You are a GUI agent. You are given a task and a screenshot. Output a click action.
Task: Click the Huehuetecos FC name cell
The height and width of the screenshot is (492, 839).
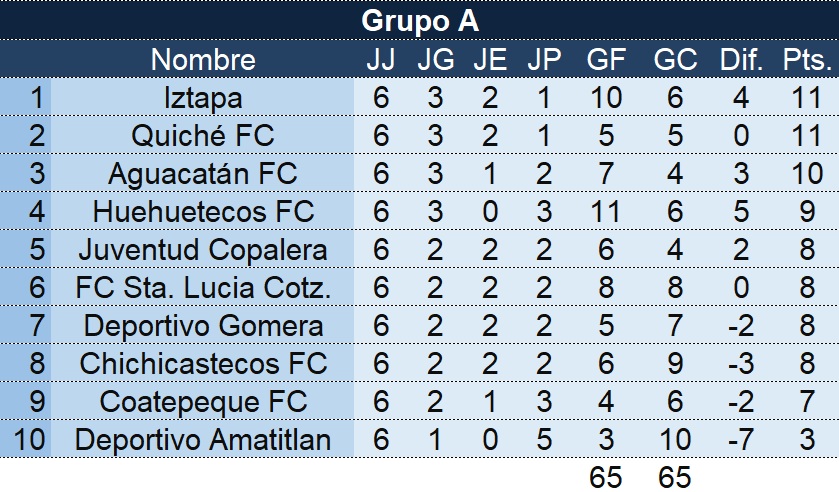[x=203, y=211]
